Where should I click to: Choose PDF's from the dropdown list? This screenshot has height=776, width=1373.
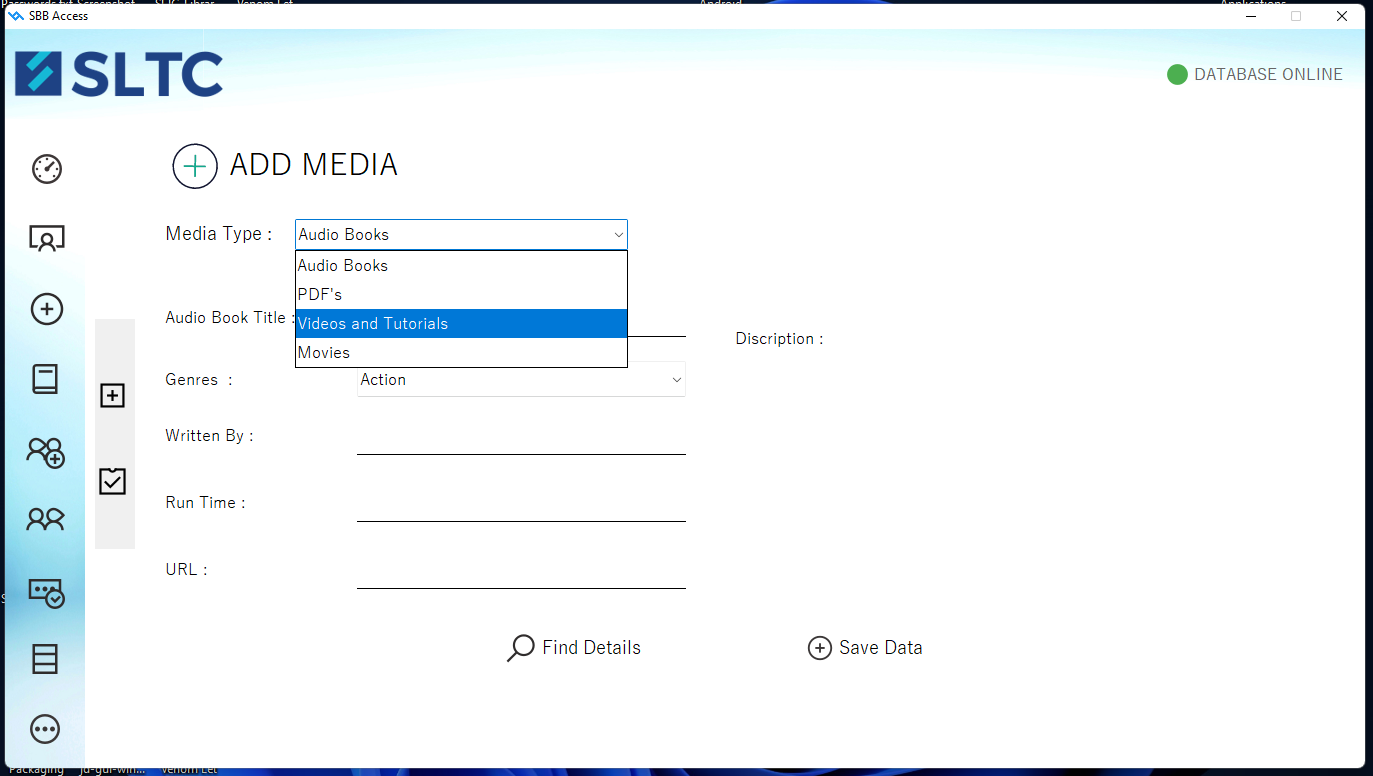(x=461, y=294)
